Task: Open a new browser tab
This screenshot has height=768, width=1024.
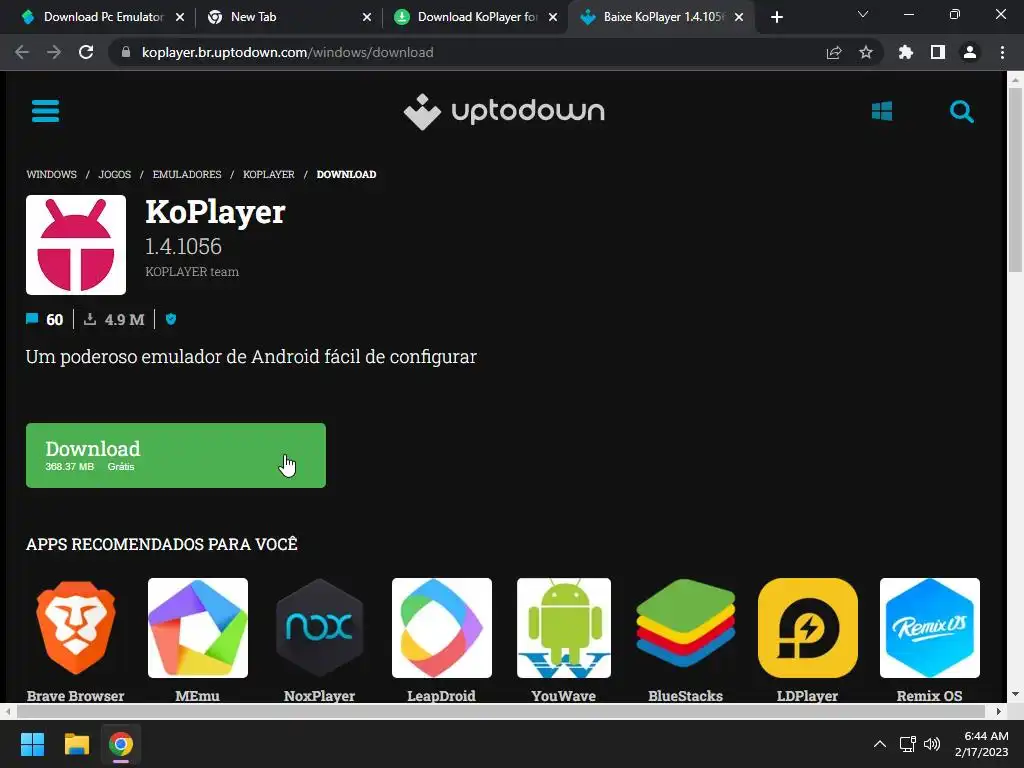Action: (x=776, y=17)
